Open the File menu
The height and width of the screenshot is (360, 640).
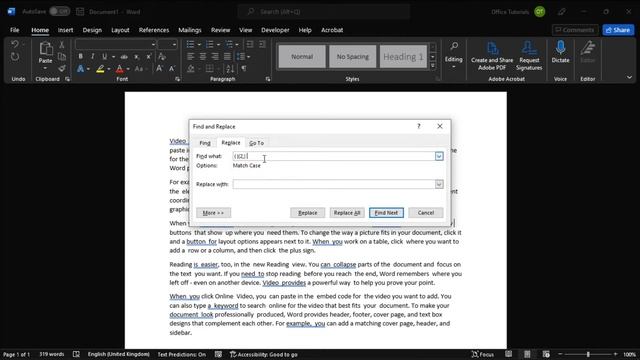pyautogui.click(x=14, y=30)
